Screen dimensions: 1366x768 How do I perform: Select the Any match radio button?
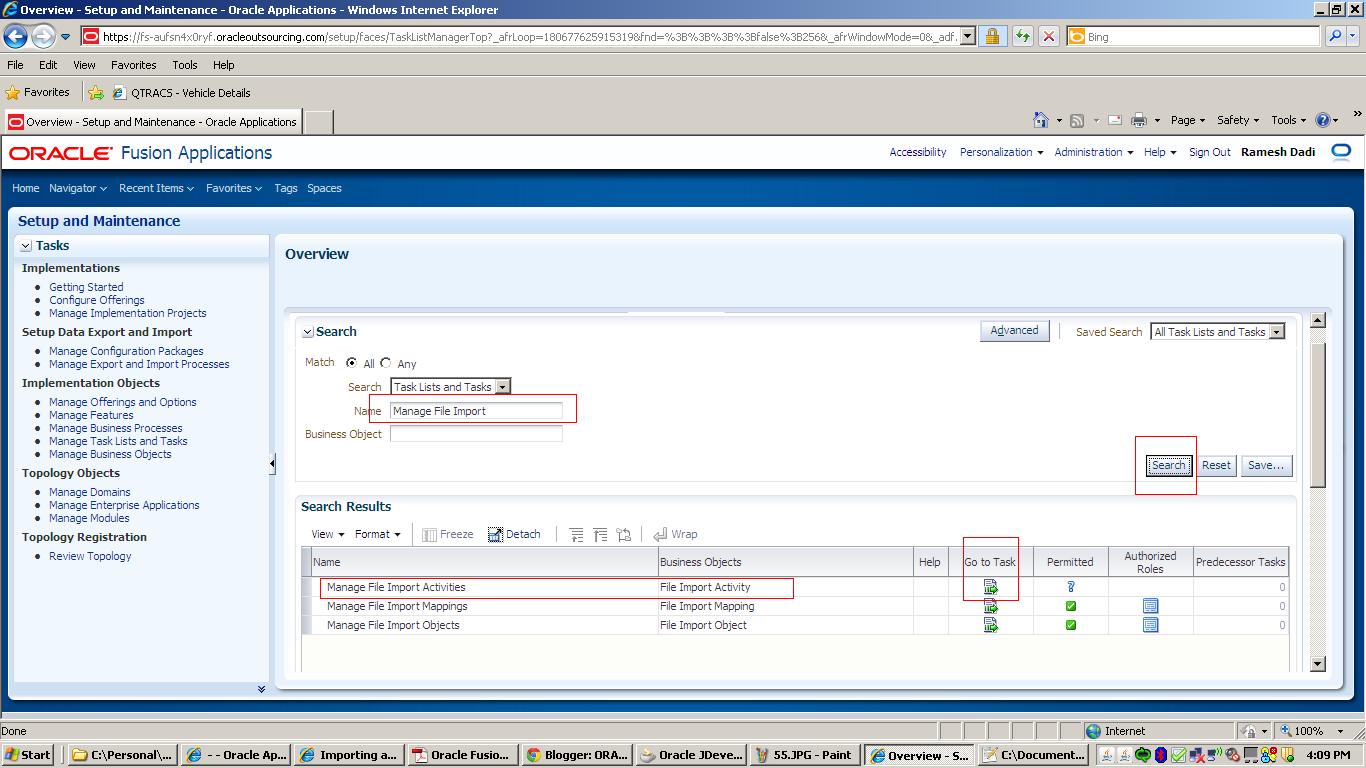[x=385, y=362]
